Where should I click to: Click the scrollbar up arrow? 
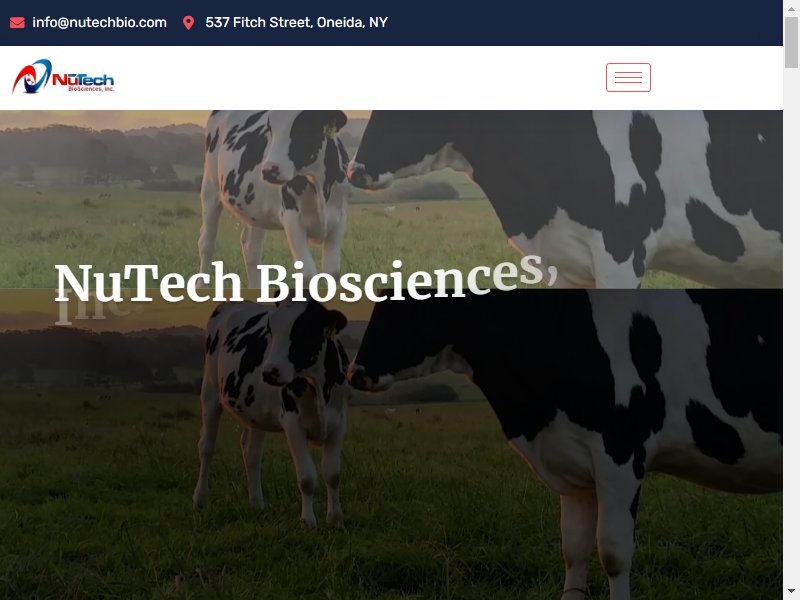tap(791, 8)
